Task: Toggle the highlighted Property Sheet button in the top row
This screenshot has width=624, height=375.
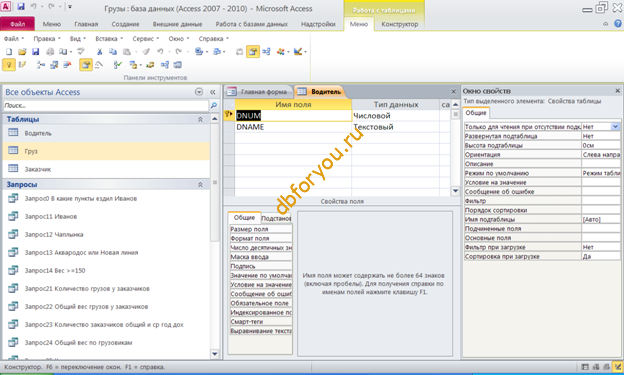Action: tap(253, 52)
